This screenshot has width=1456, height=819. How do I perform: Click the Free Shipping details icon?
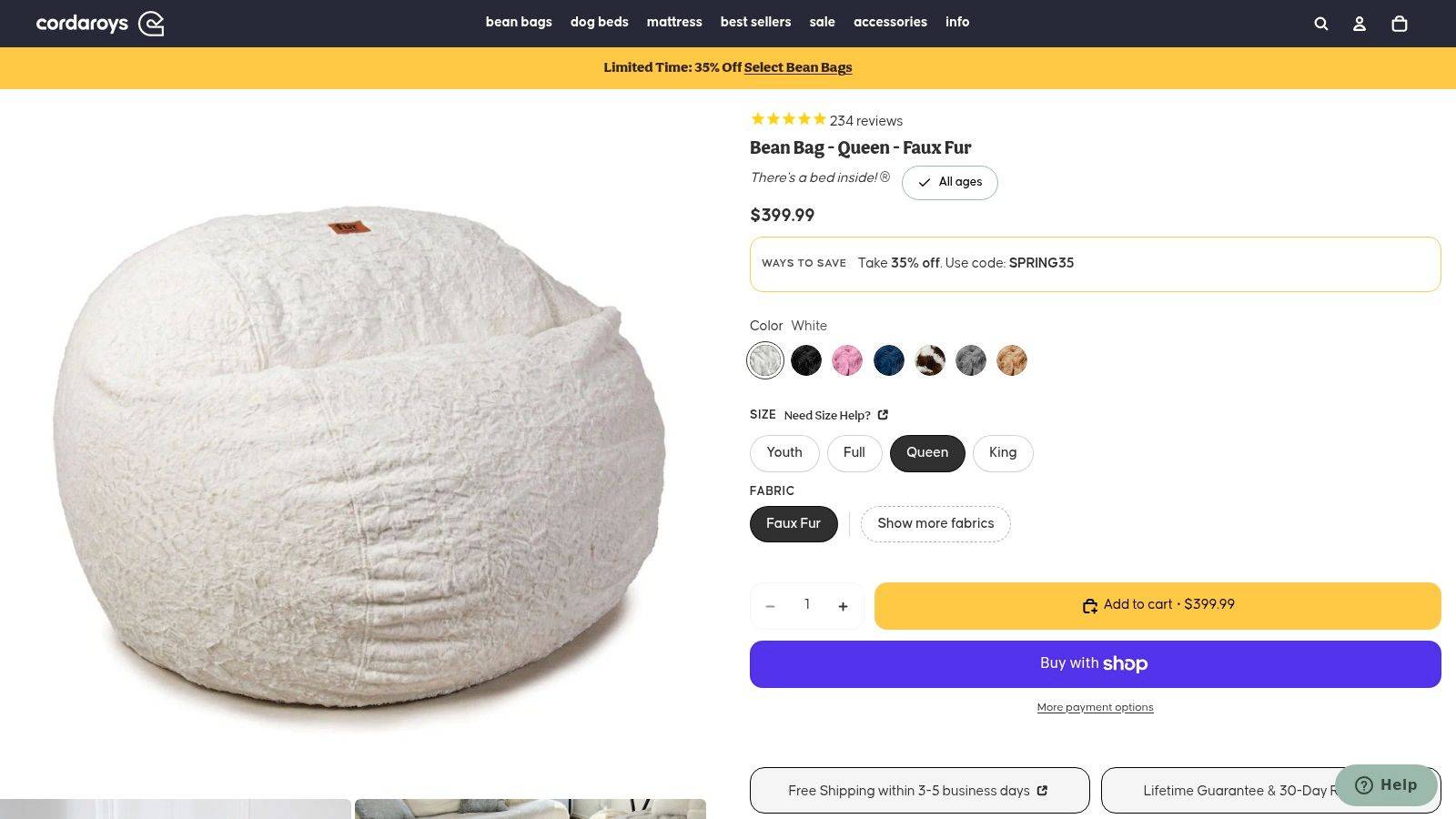[1043, 790]
